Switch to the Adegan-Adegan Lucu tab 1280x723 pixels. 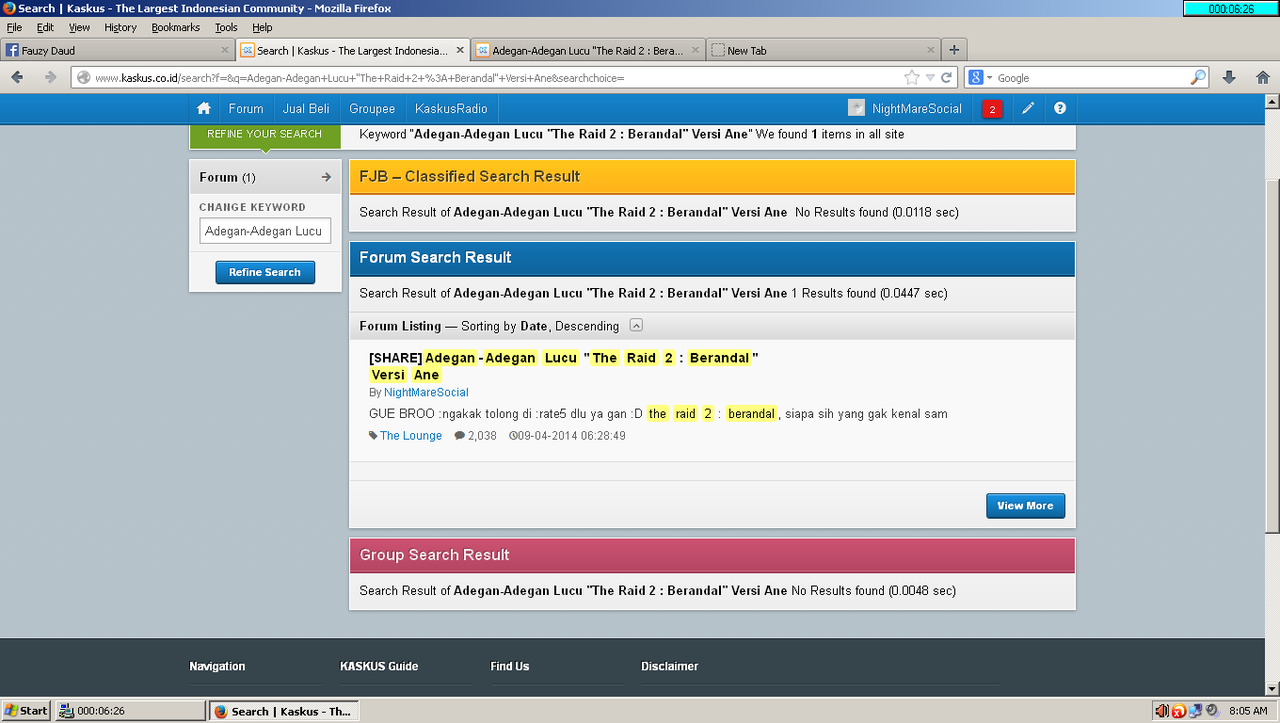589,50
